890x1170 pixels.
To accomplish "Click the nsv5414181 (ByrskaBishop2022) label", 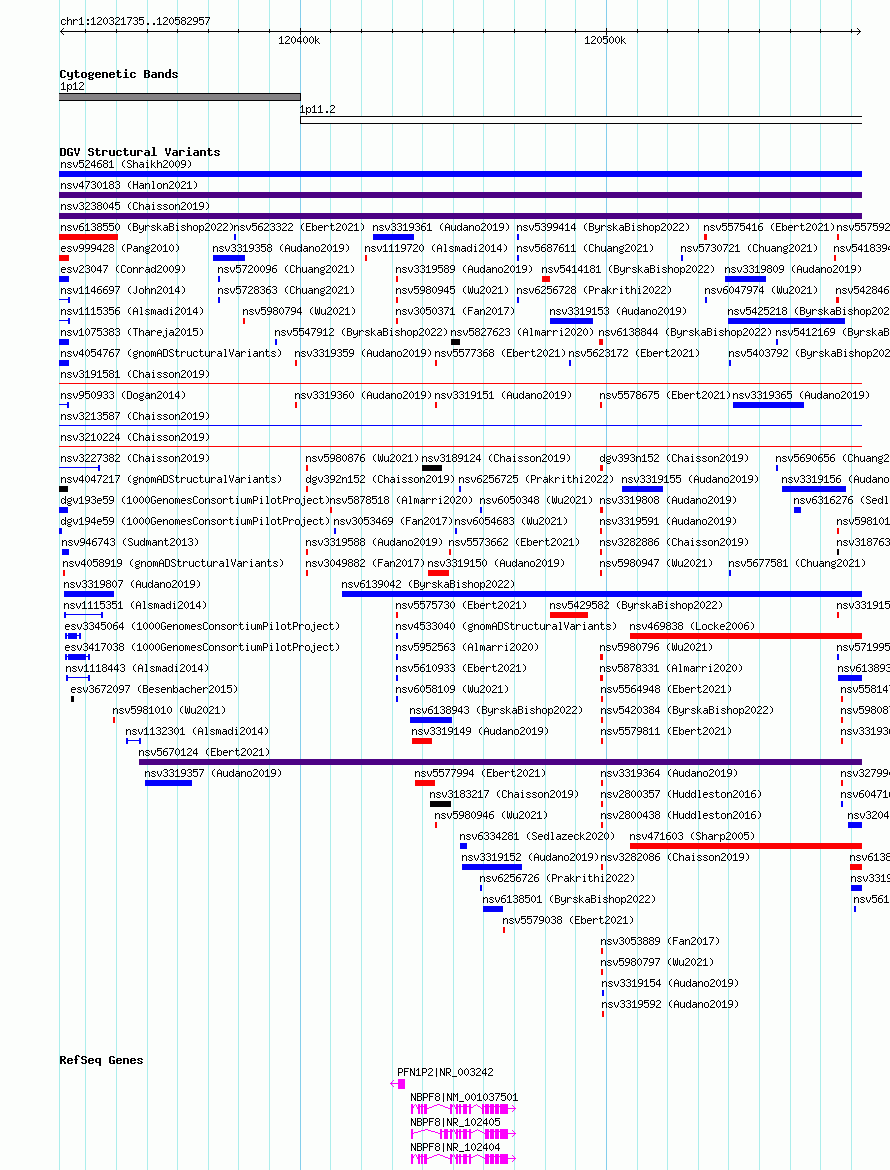I will 628,269.
